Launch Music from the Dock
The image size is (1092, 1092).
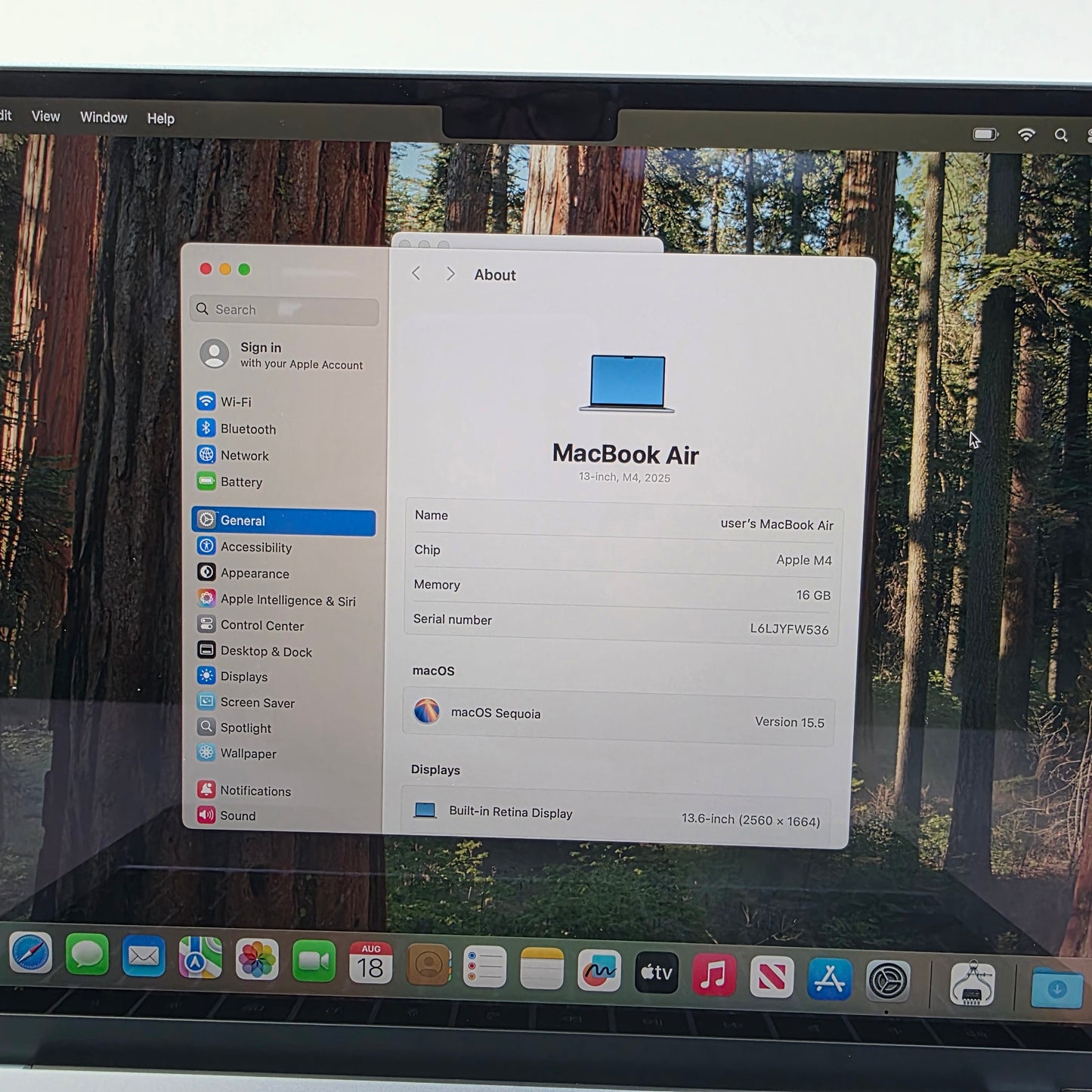click(x=714, y=974)
